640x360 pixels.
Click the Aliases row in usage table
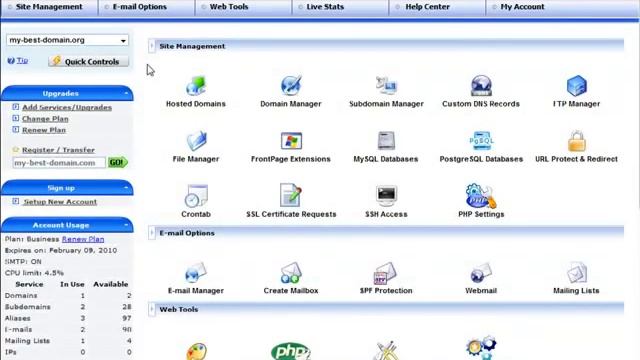point(68,318)
